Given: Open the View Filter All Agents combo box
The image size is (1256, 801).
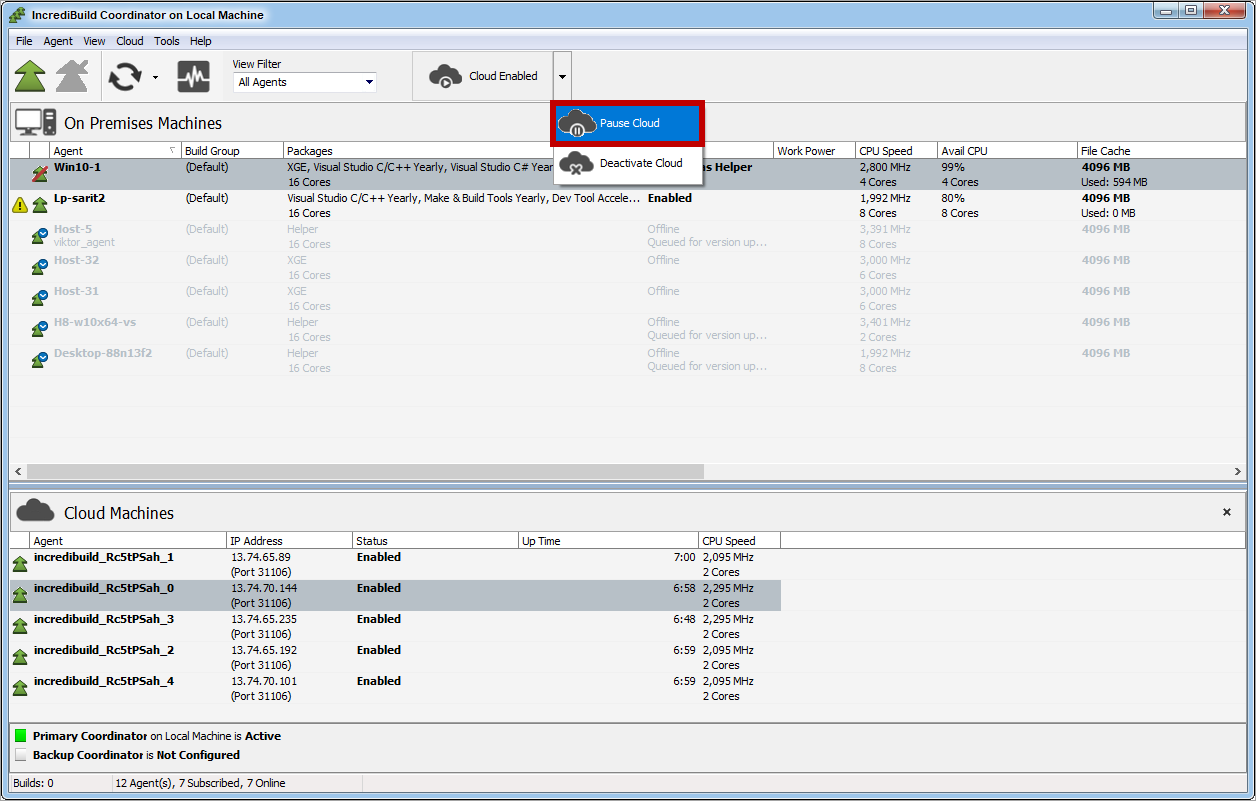Looking at the screenshot, I should tap(305, 82).
